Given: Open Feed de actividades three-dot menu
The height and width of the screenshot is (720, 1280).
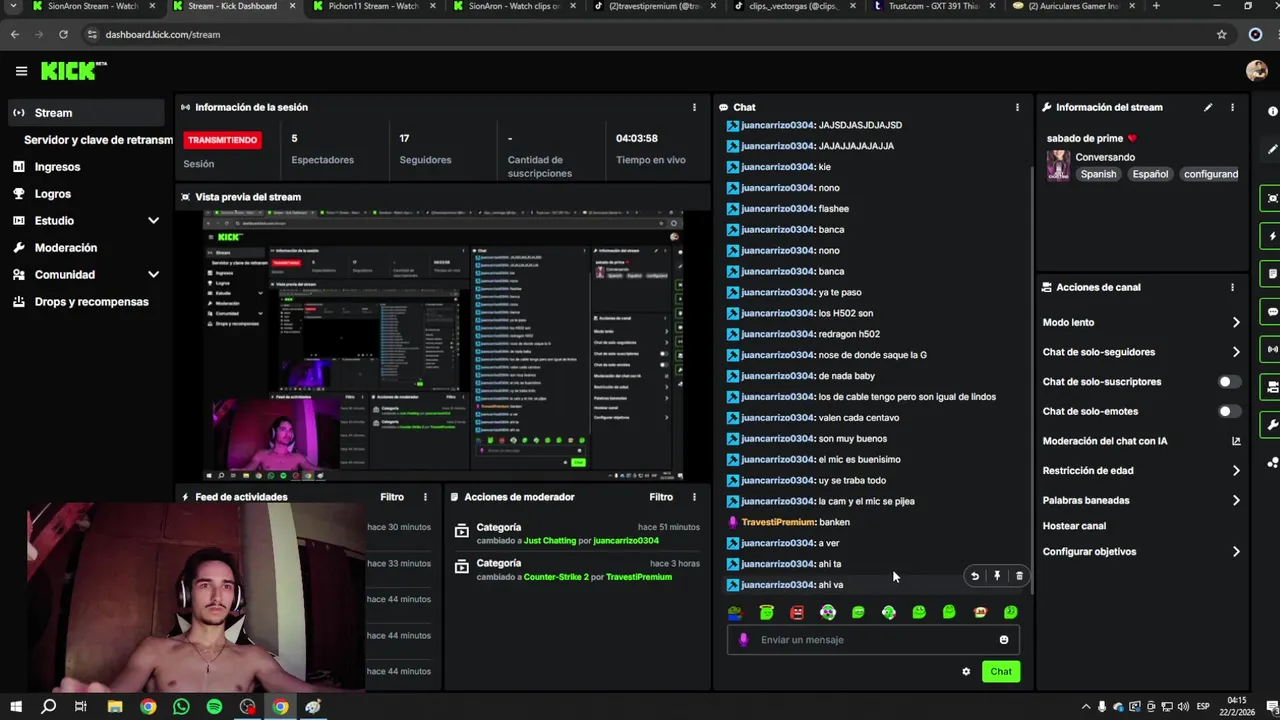Looking at the screenshot, I should pos(425,497).
